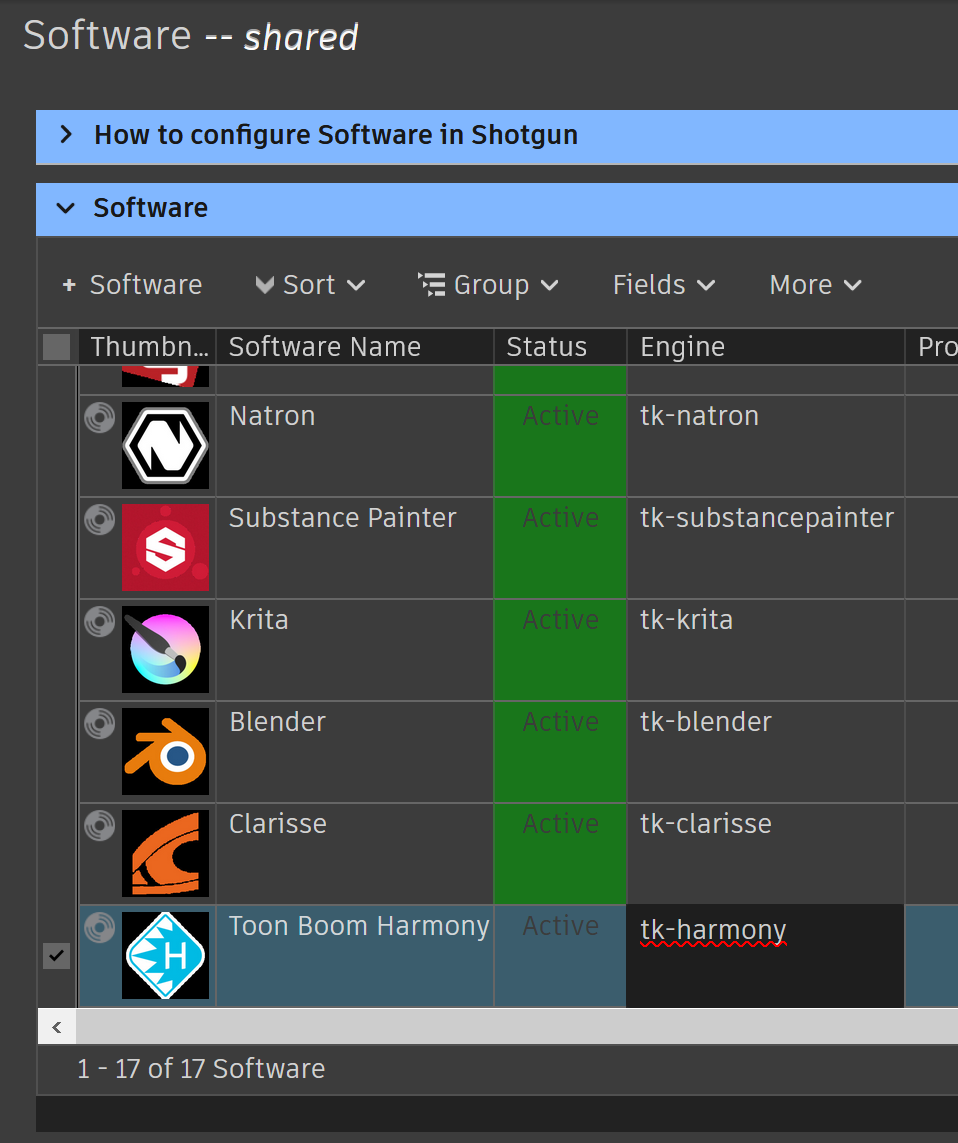The image size is (958, 1143).
Task: Open the Substance Painter thumbnail icon
Action: (165, 547)
